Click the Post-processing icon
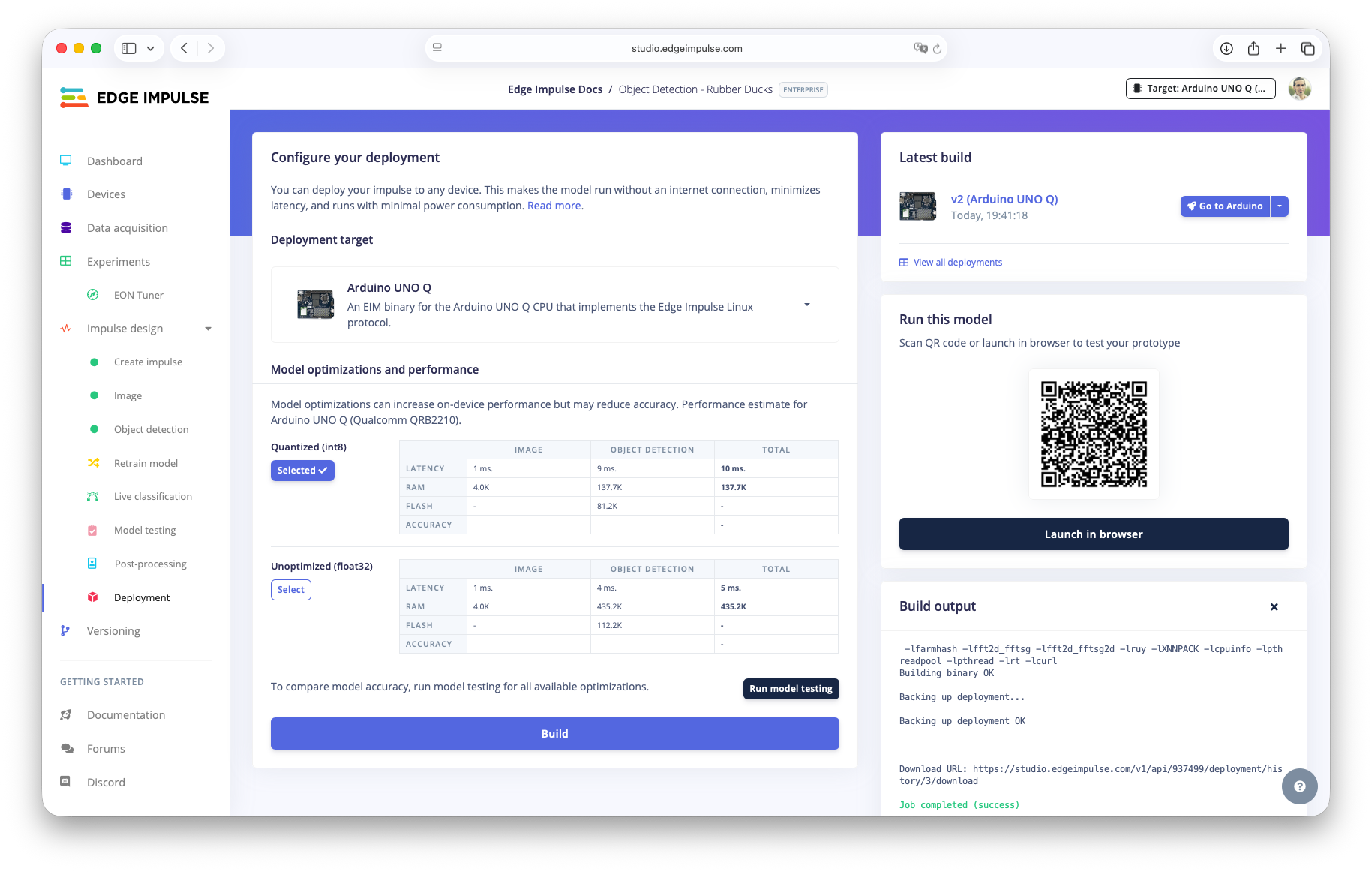The image size is (1372, 872). coord(92,564)
